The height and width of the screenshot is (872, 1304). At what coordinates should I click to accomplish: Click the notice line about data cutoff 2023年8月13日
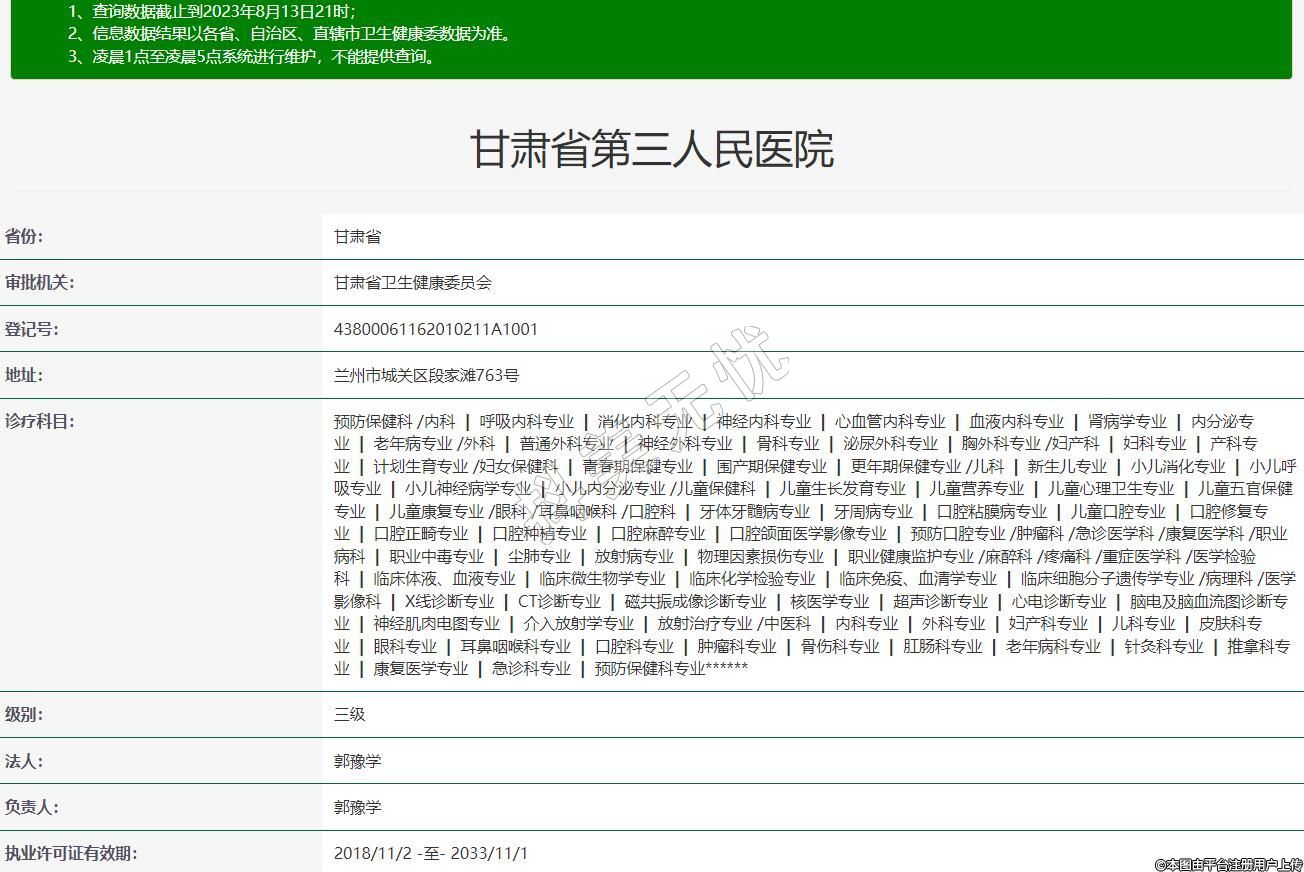pyautogui.click(x=211, y=11)
